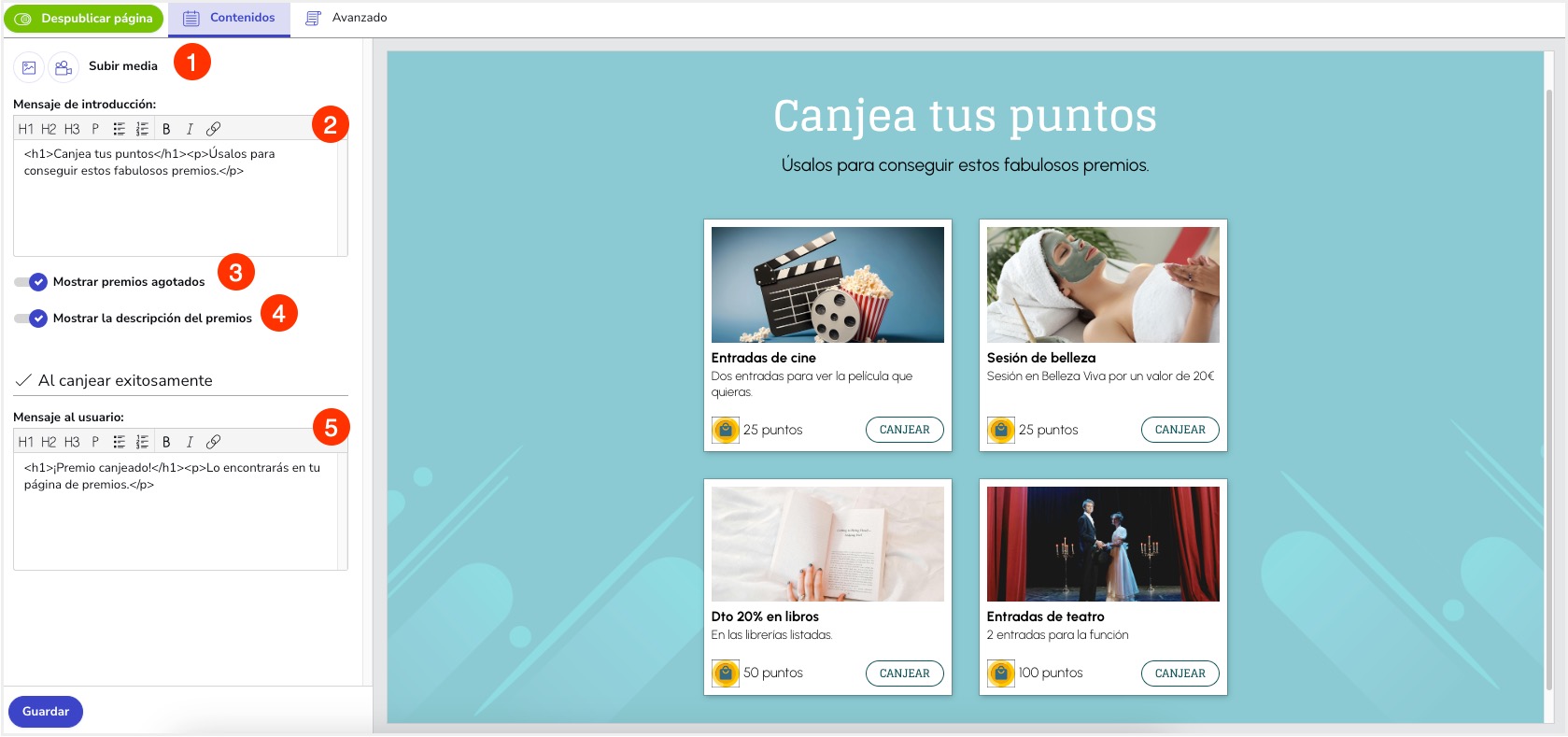Click the points icon on Dto 20% en libros
The height and width of the screenshot is (737, 1568).
[726, 673]
